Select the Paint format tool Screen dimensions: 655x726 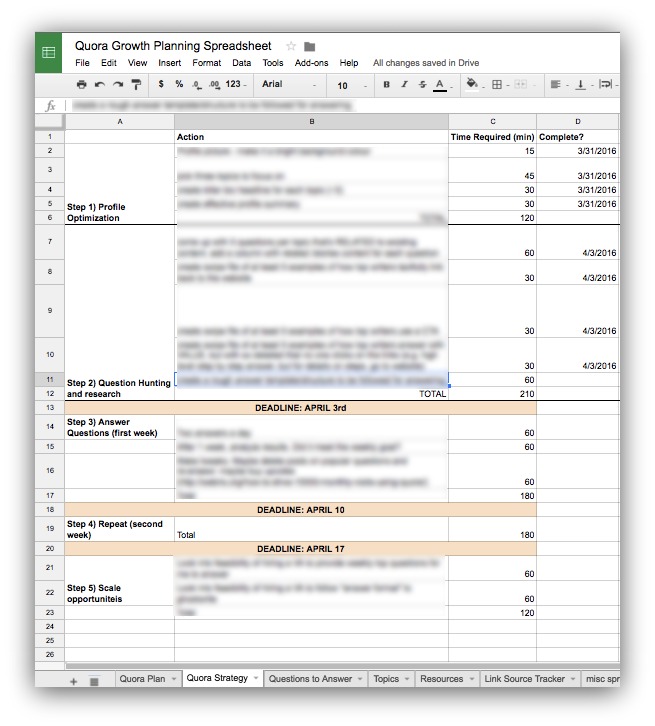[136, 84]
